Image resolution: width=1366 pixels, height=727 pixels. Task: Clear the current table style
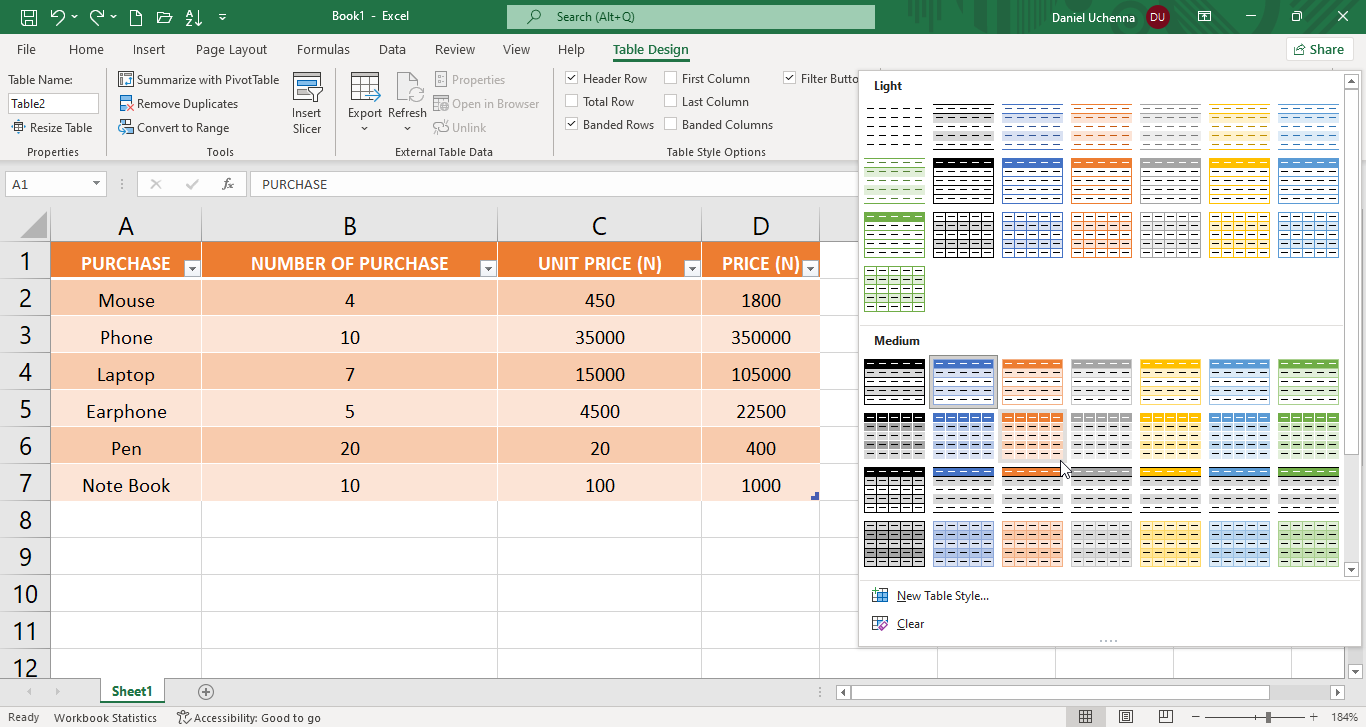[x=910, y=623]
